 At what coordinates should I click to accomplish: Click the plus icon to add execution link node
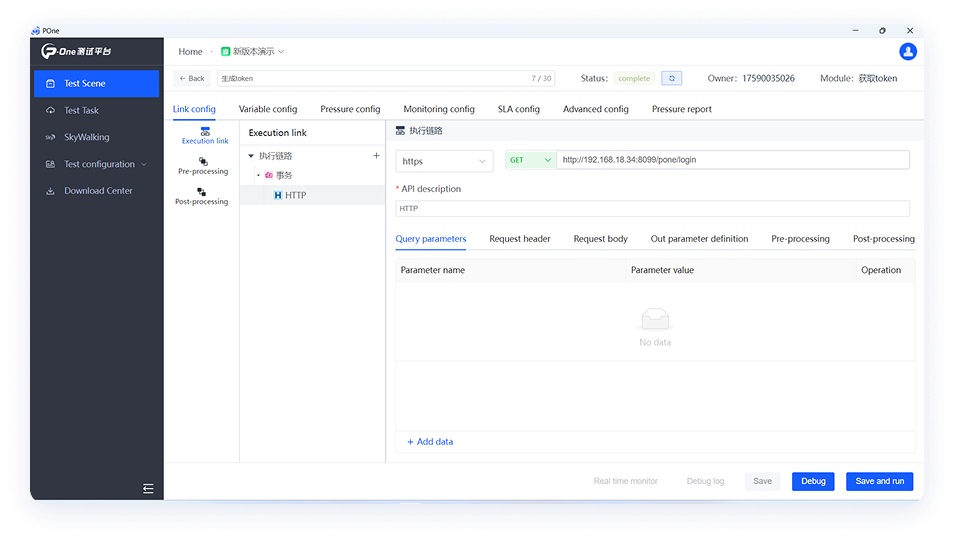click(376, 156)
